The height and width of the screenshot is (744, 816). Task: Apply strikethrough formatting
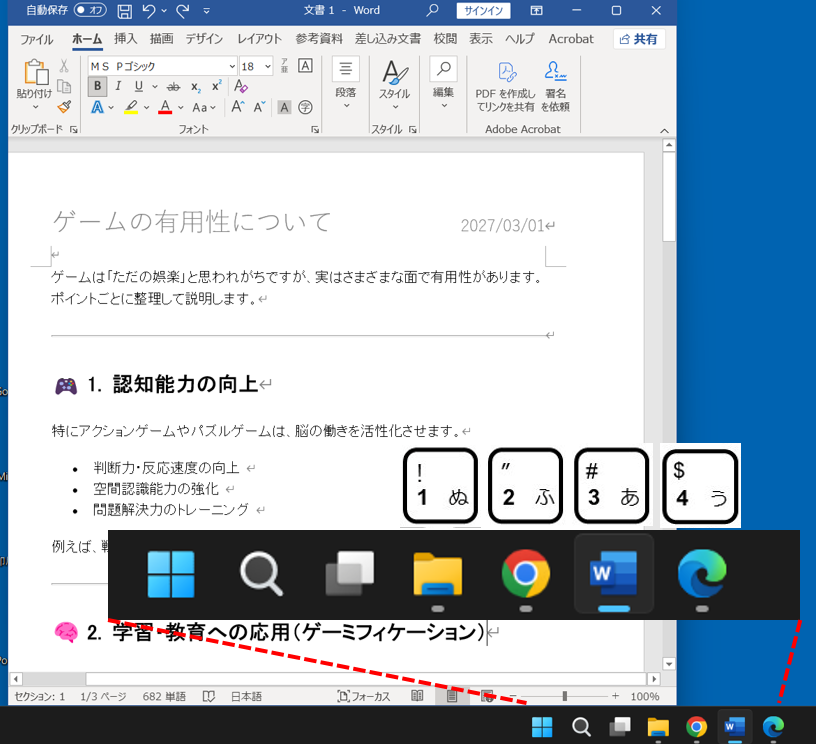(x=173, y=87)
